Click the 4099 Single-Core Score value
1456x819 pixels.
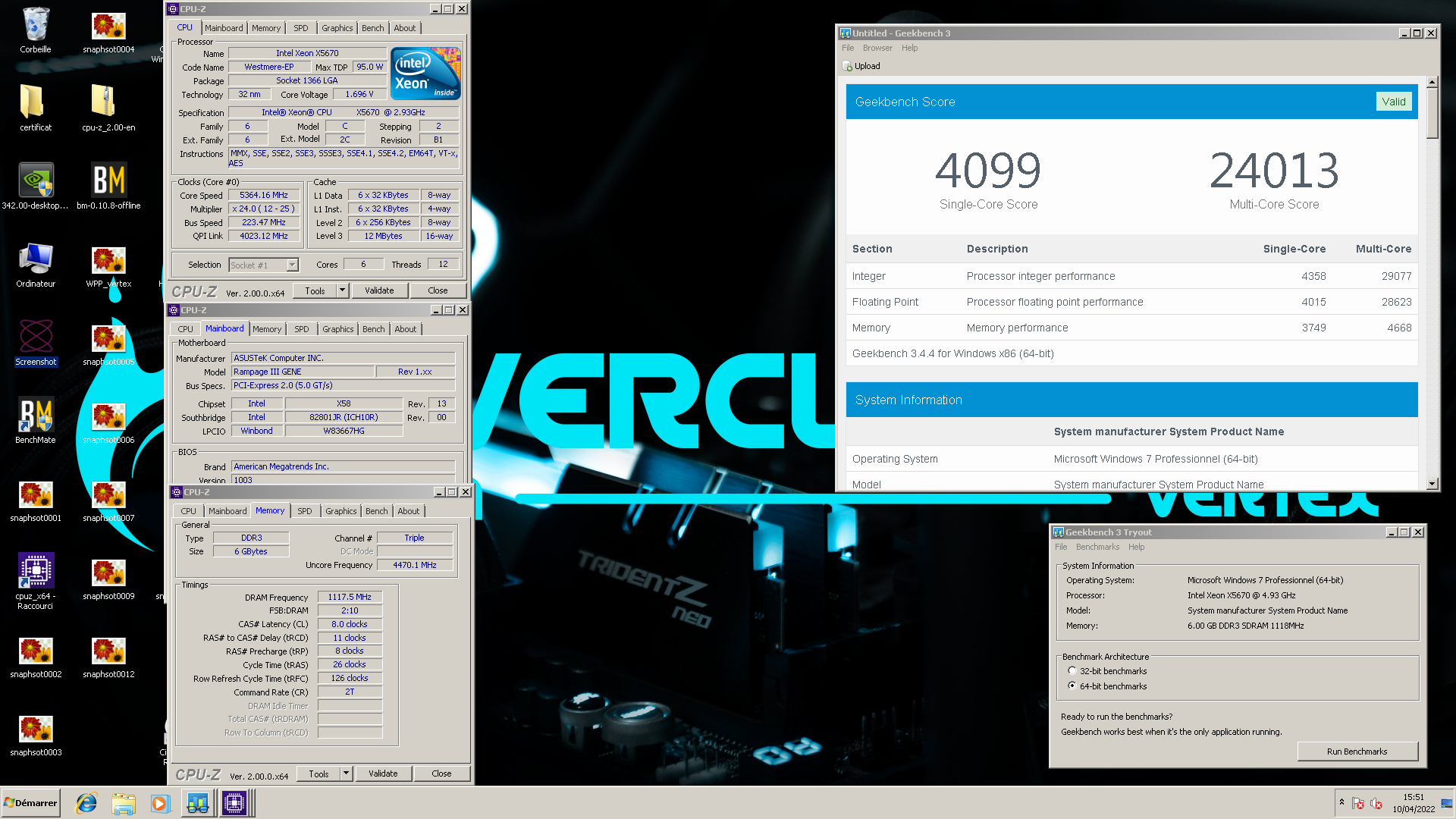988,170
